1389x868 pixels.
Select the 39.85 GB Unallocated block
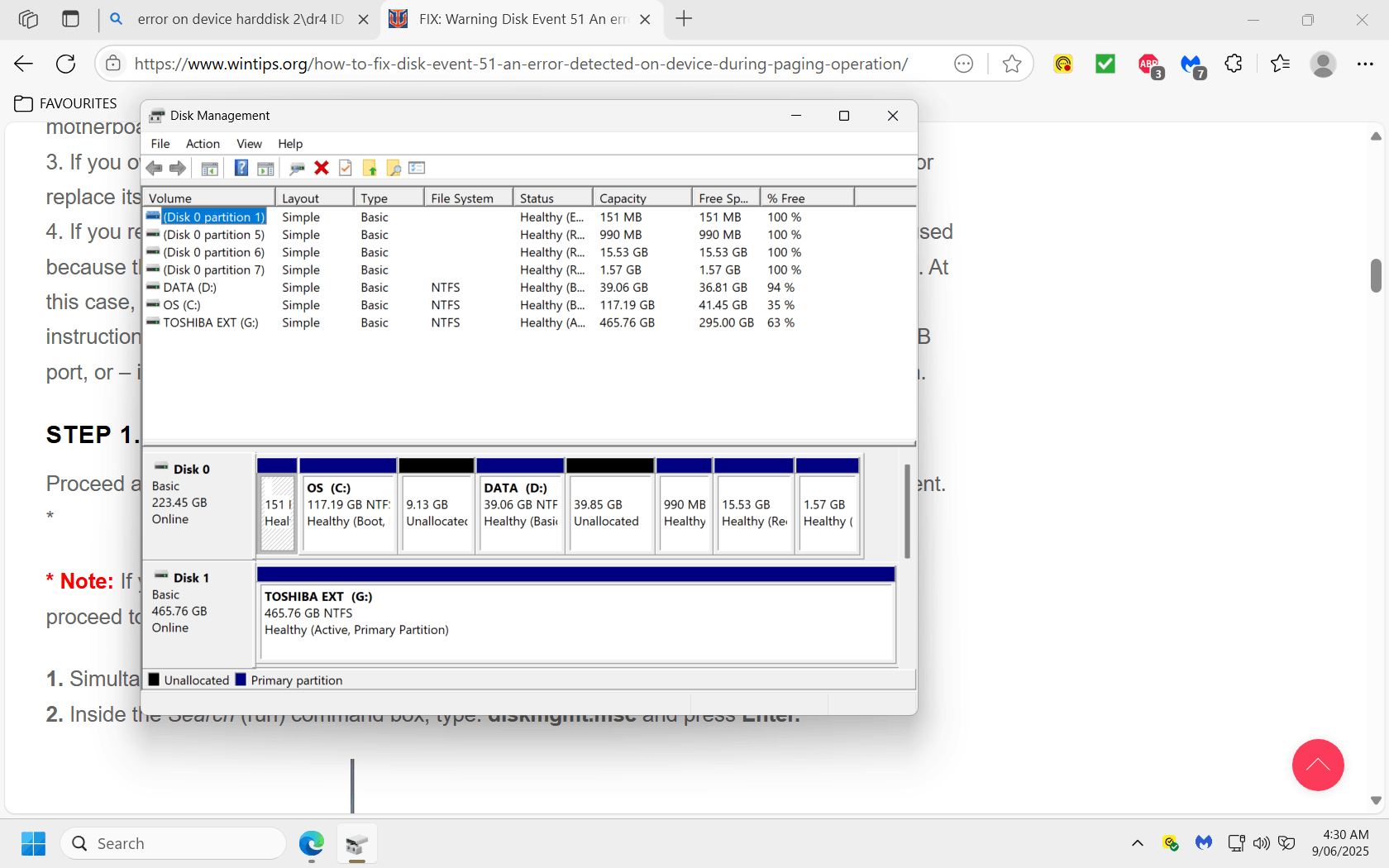610,504
